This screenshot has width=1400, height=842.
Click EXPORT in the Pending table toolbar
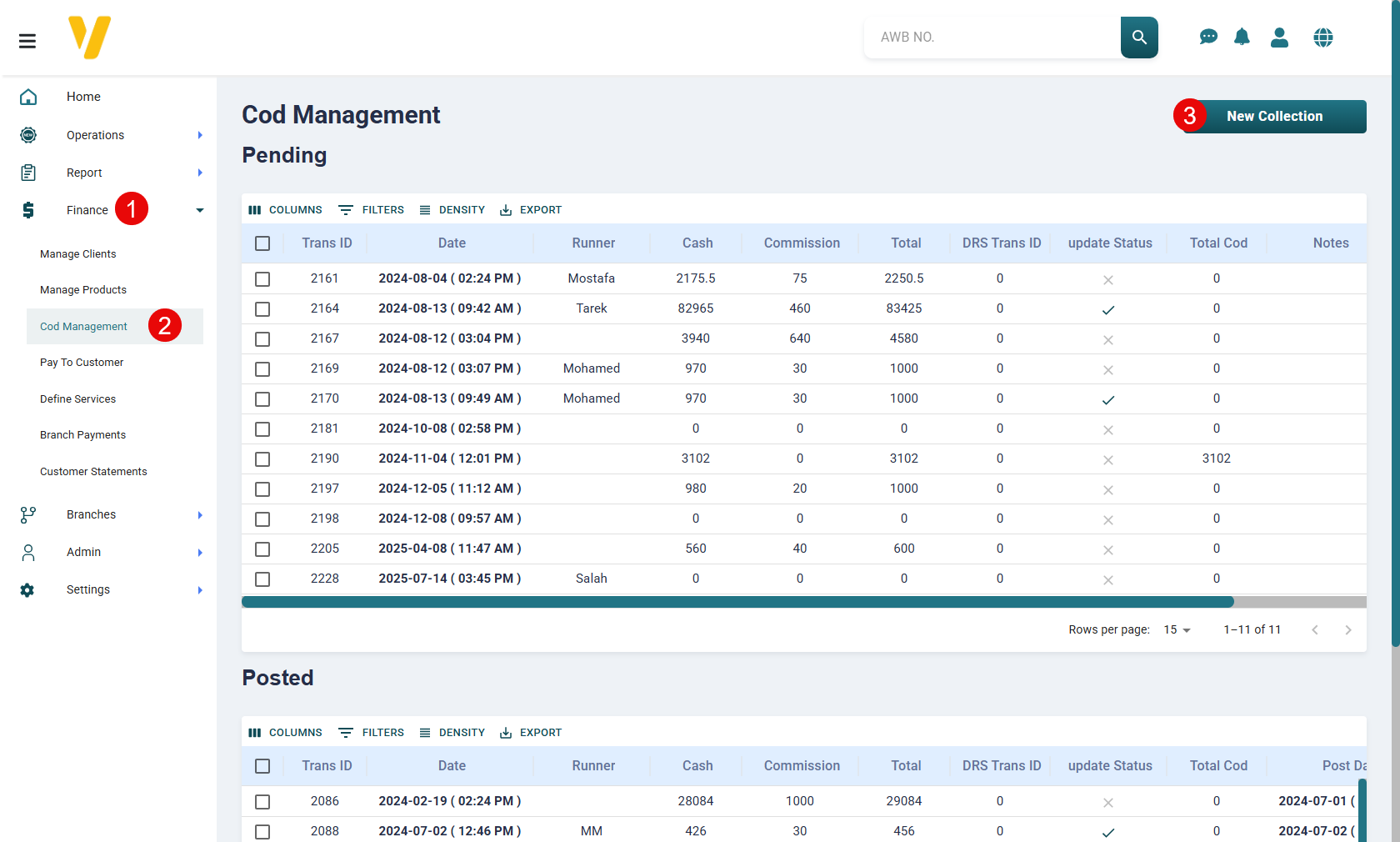(x=531, y=210)
